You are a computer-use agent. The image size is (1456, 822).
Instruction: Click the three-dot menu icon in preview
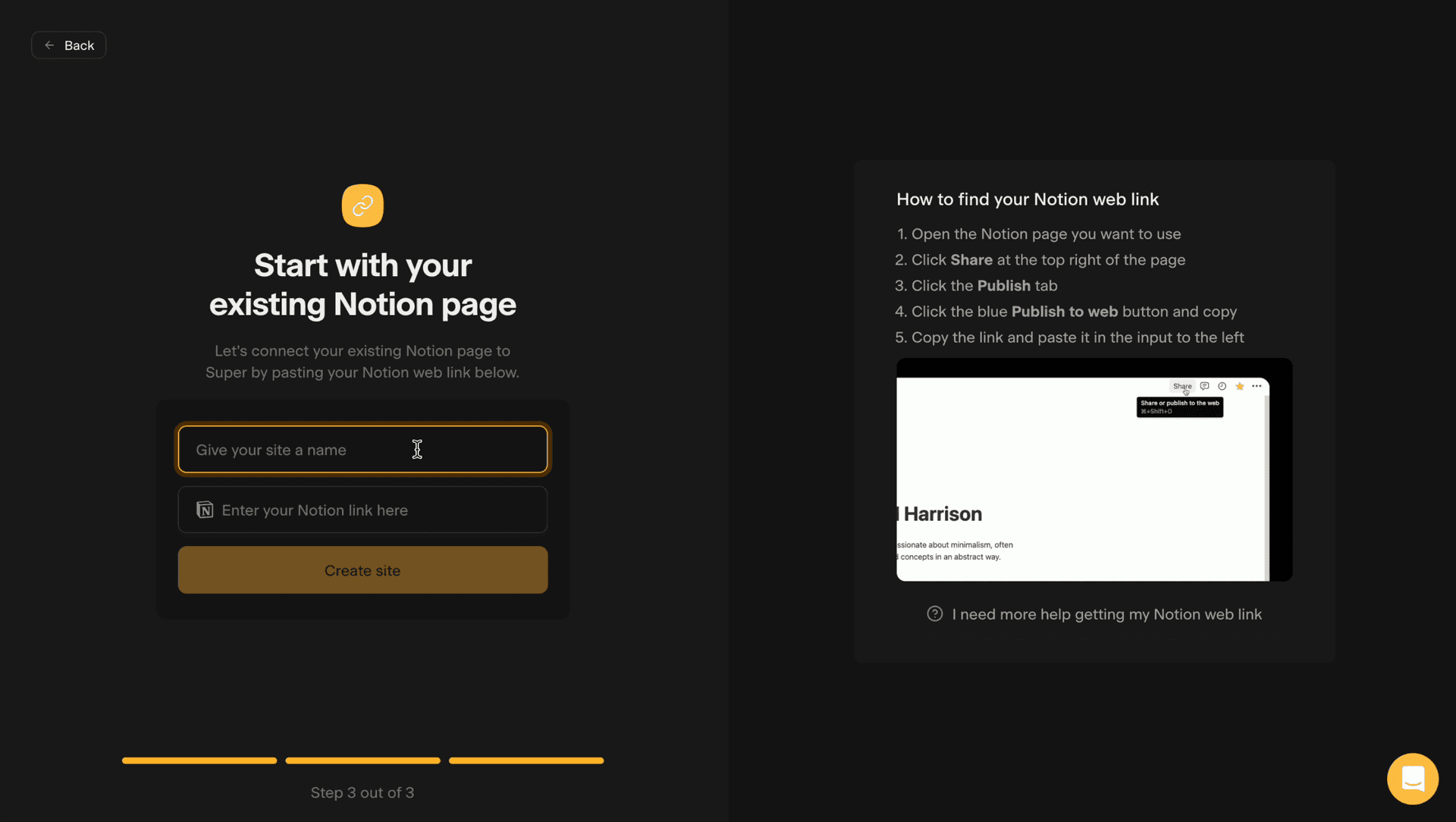click(1257, 386)
